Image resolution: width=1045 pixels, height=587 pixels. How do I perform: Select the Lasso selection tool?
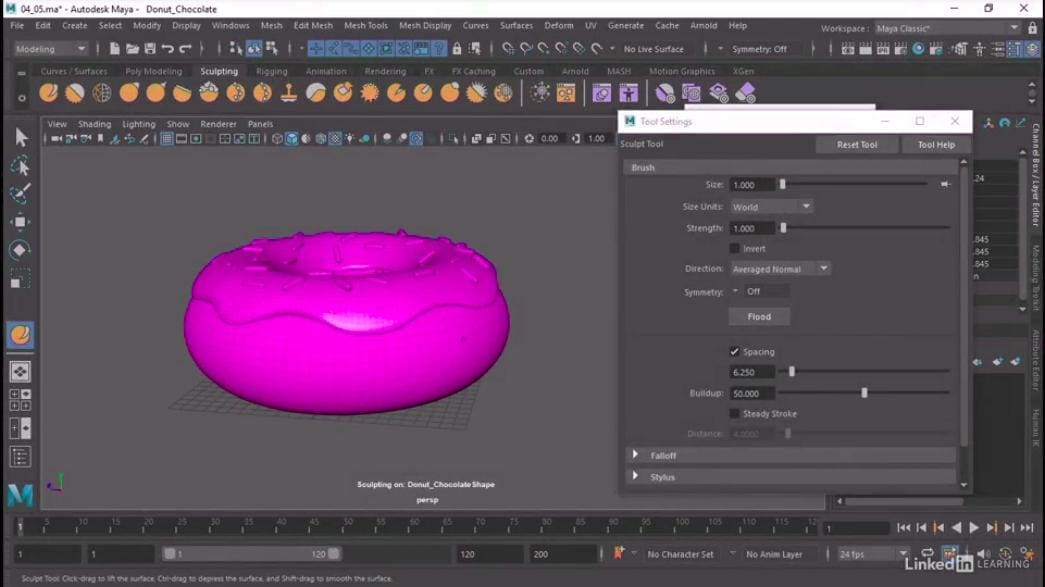pyautogui.click(x=21, y=165)
